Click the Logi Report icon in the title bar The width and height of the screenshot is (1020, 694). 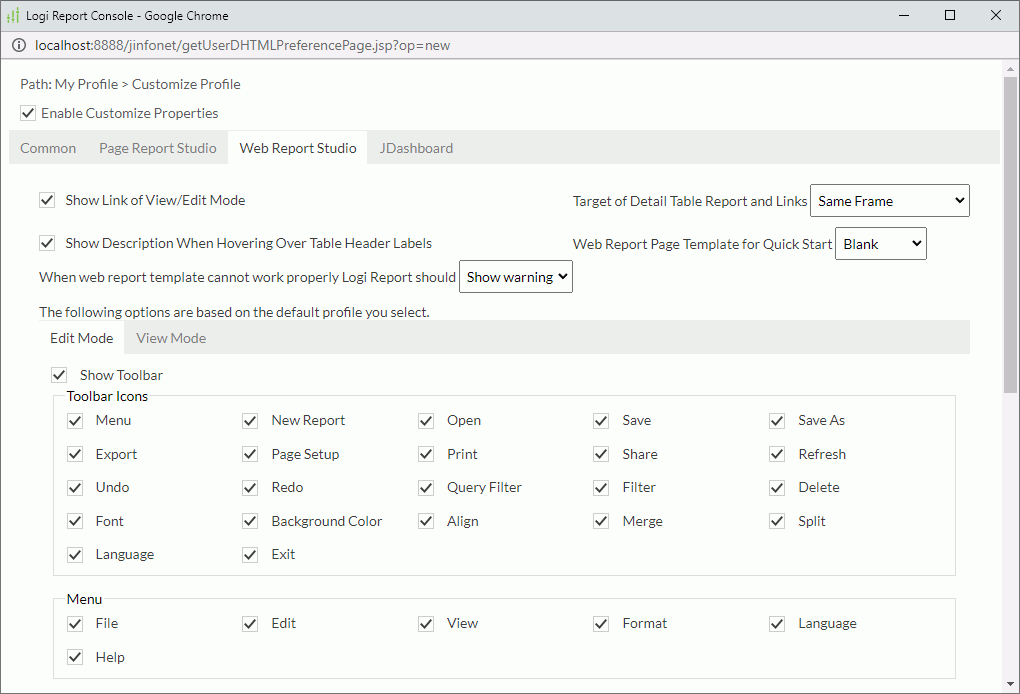click(14, 15)
